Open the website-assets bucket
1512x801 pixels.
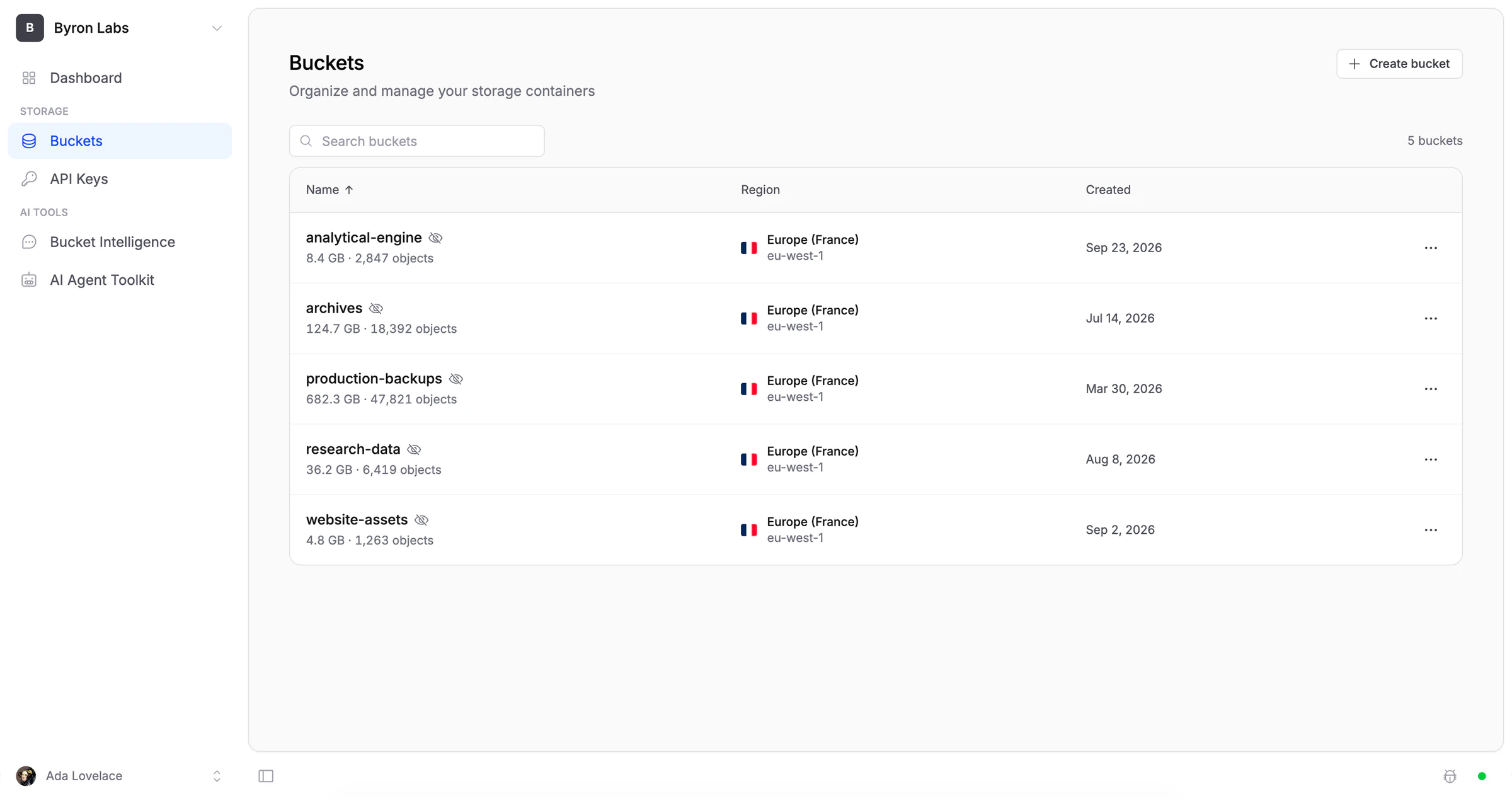[x=357, y=520]
